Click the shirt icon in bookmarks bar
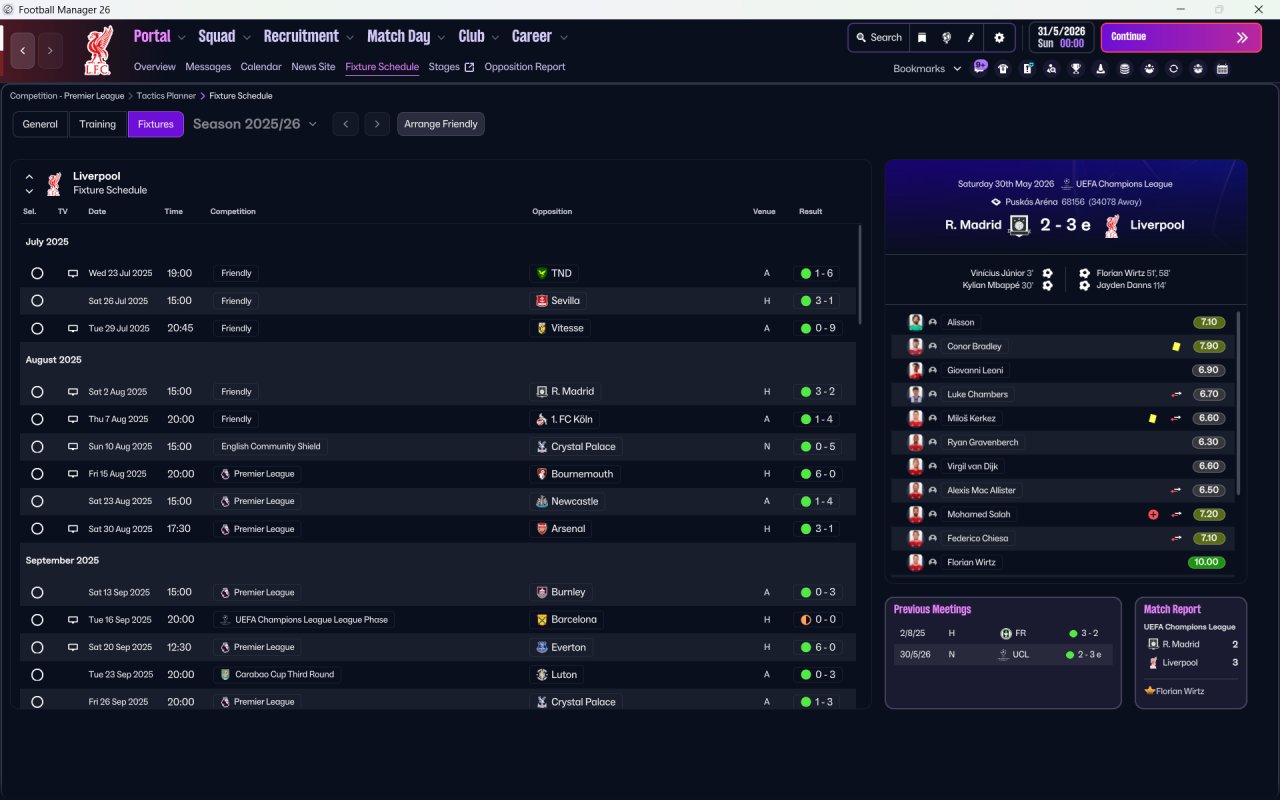The height and width of the screenshot is (800, 1280). pyautogui.click(x=1003, y=69)
